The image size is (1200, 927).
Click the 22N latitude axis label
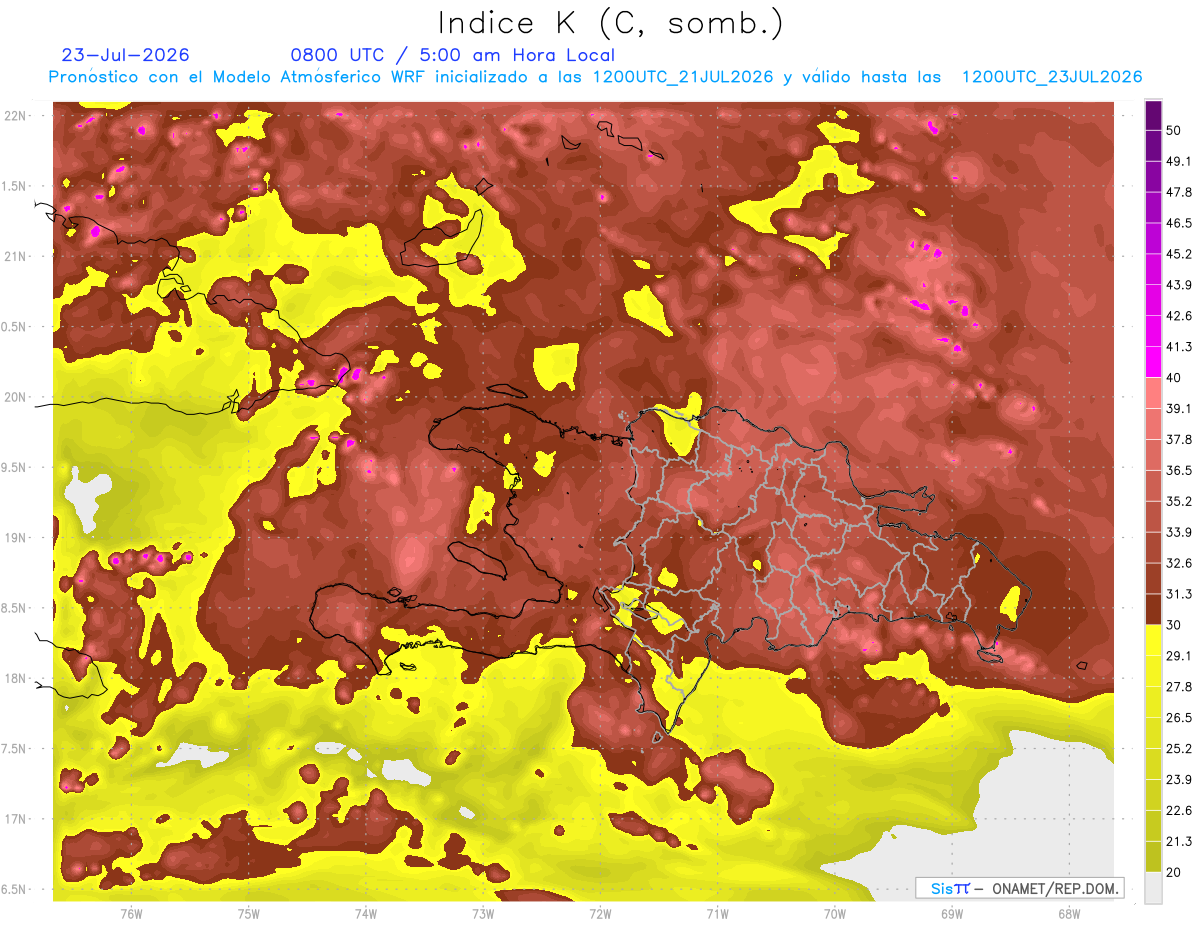click(15, 116)
